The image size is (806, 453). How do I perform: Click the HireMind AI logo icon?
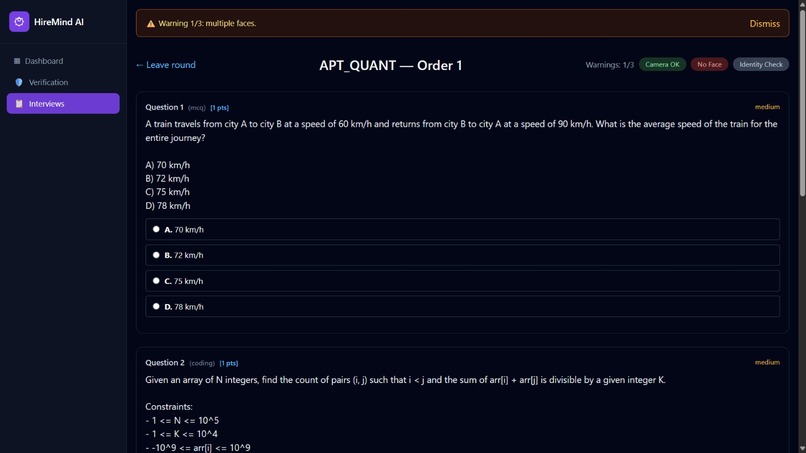coord(19,22)
